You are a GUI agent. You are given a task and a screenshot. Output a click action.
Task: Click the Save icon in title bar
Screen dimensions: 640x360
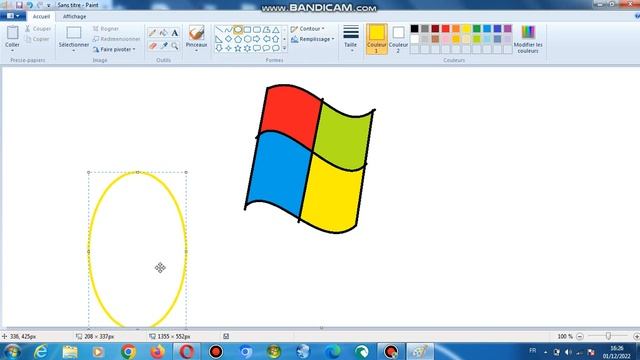(x=19, y=5)
